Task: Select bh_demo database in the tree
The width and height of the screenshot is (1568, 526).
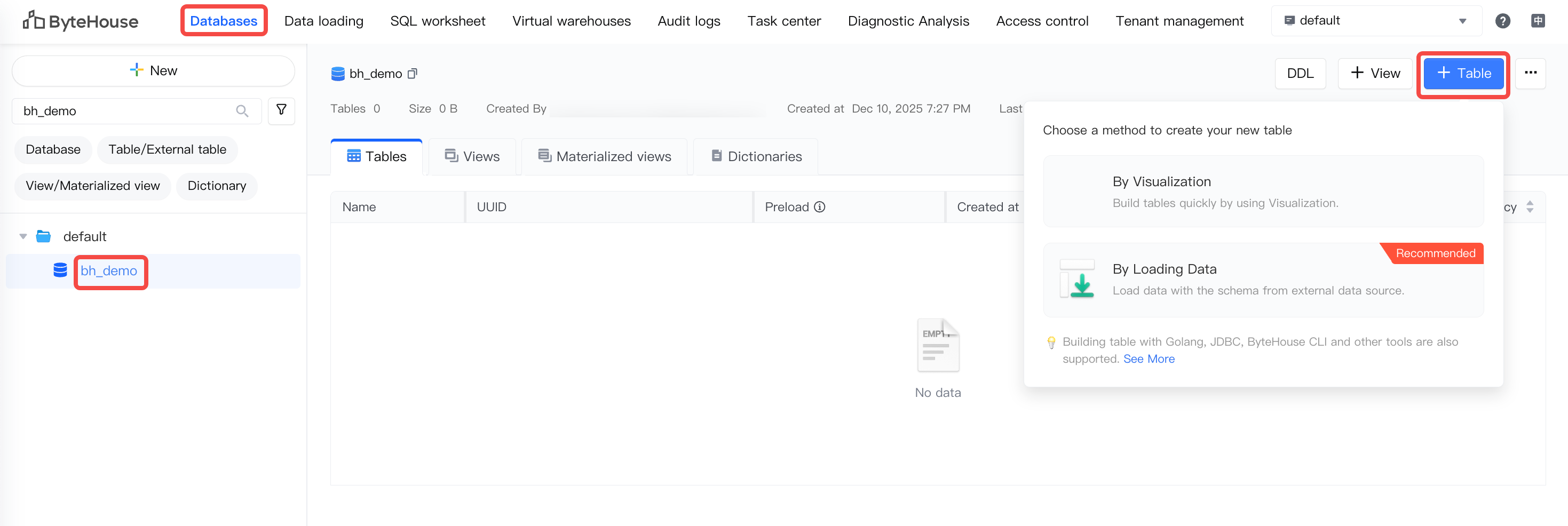Action: (x=109, y=270)
